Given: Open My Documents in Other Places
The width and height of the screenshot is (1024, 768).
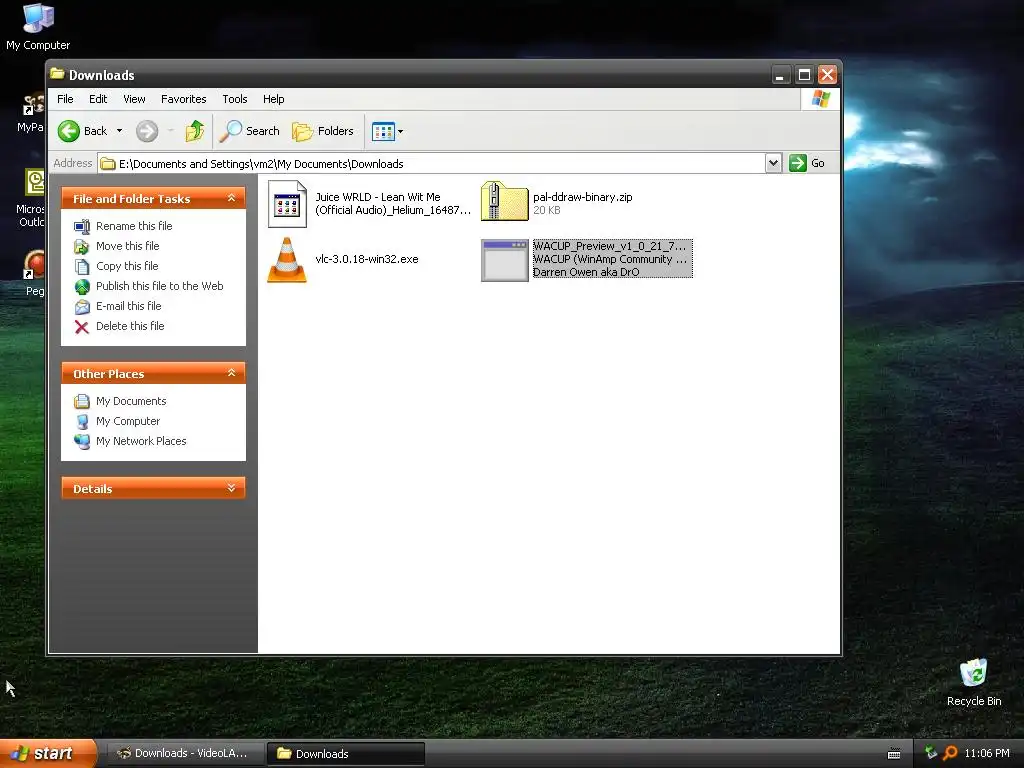Looking at the screenshot, I should click(x=131, y=401).
